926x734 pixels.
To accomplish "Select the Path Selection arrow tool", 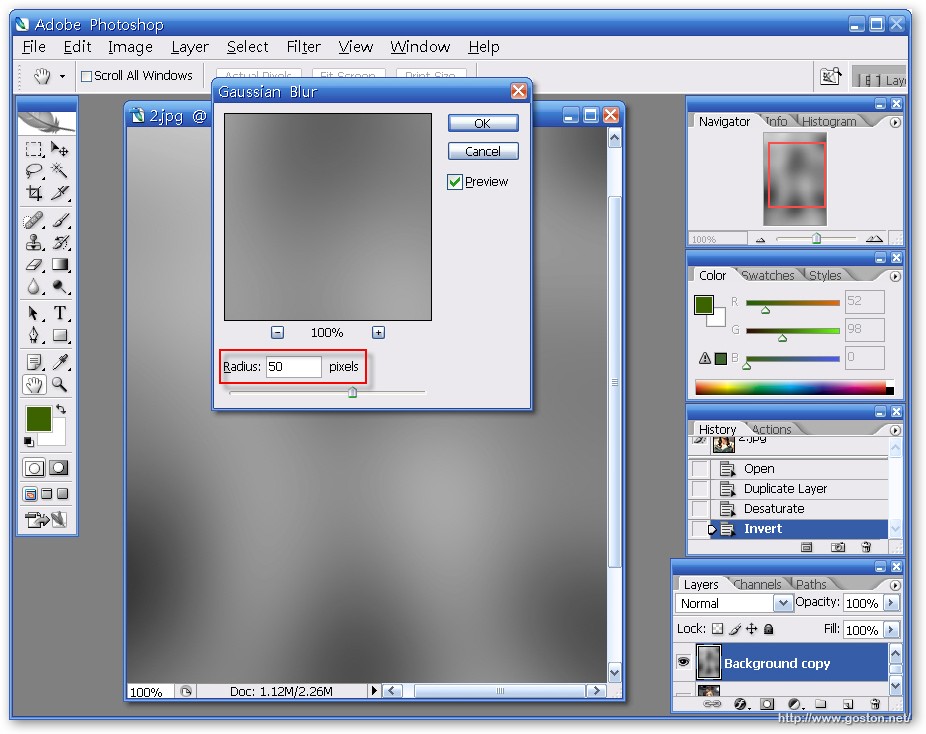I will [x=34, y=313].
